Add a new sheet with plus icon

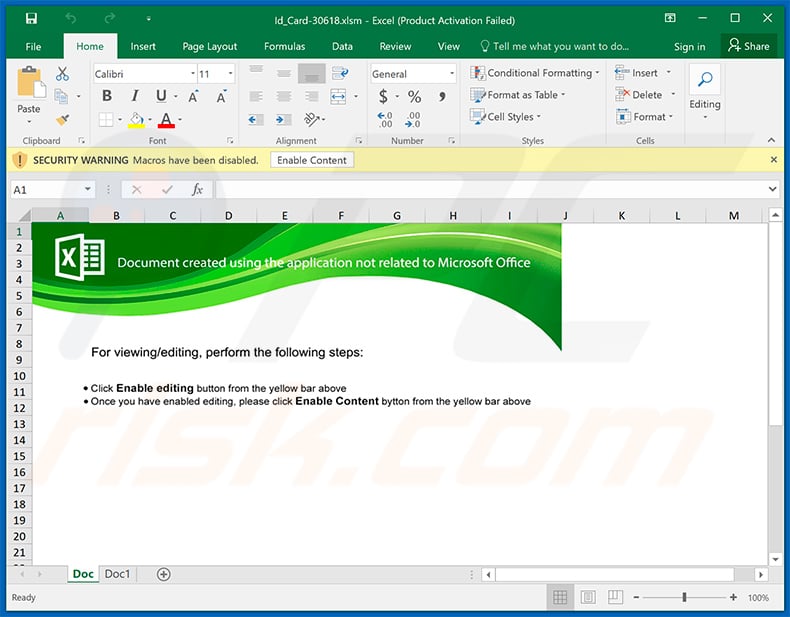(164, 574)
